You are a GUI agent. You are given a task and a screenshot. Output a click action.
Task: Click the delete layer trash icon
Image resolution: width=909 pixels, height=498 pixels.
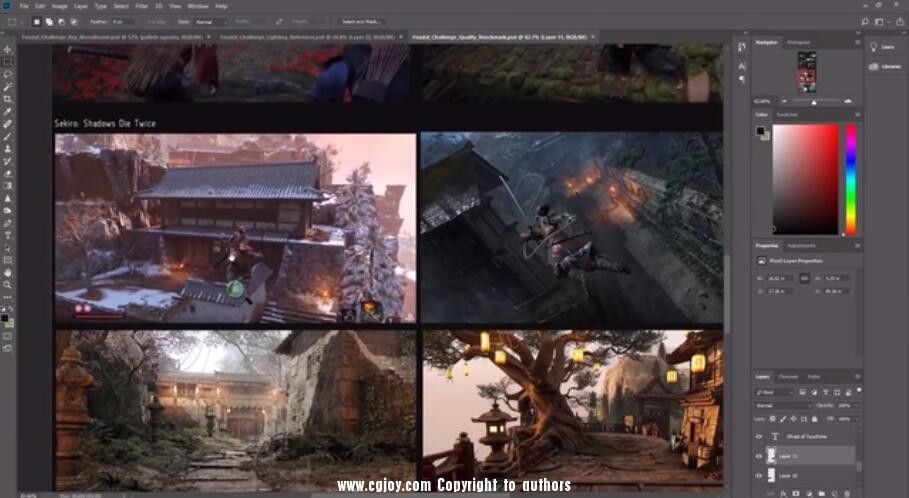[848, 493]
